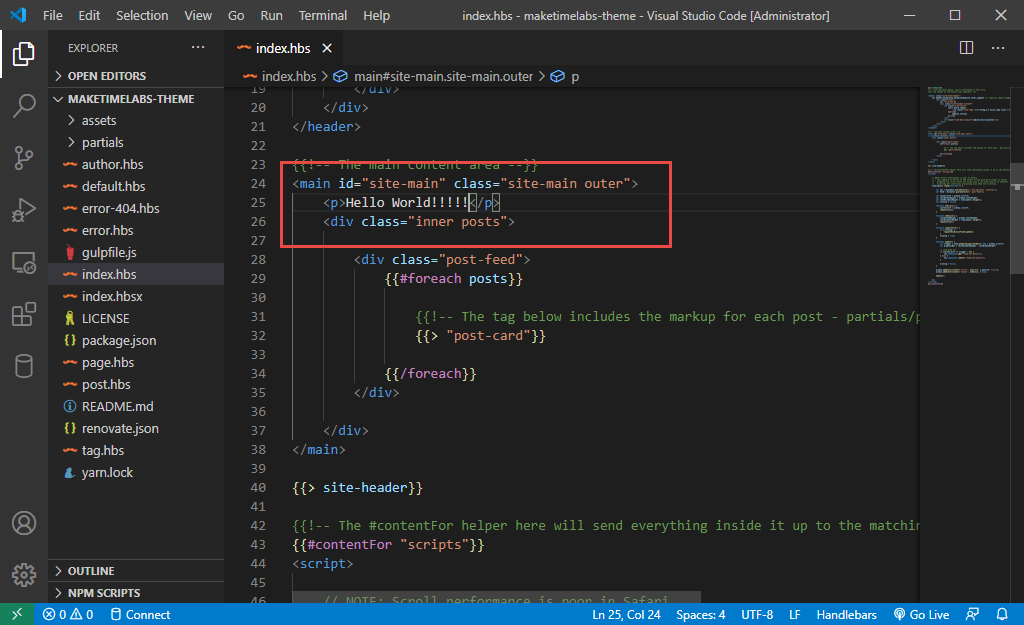
Task: Change file encoding via UTF-8
Action: coord(757,615)
